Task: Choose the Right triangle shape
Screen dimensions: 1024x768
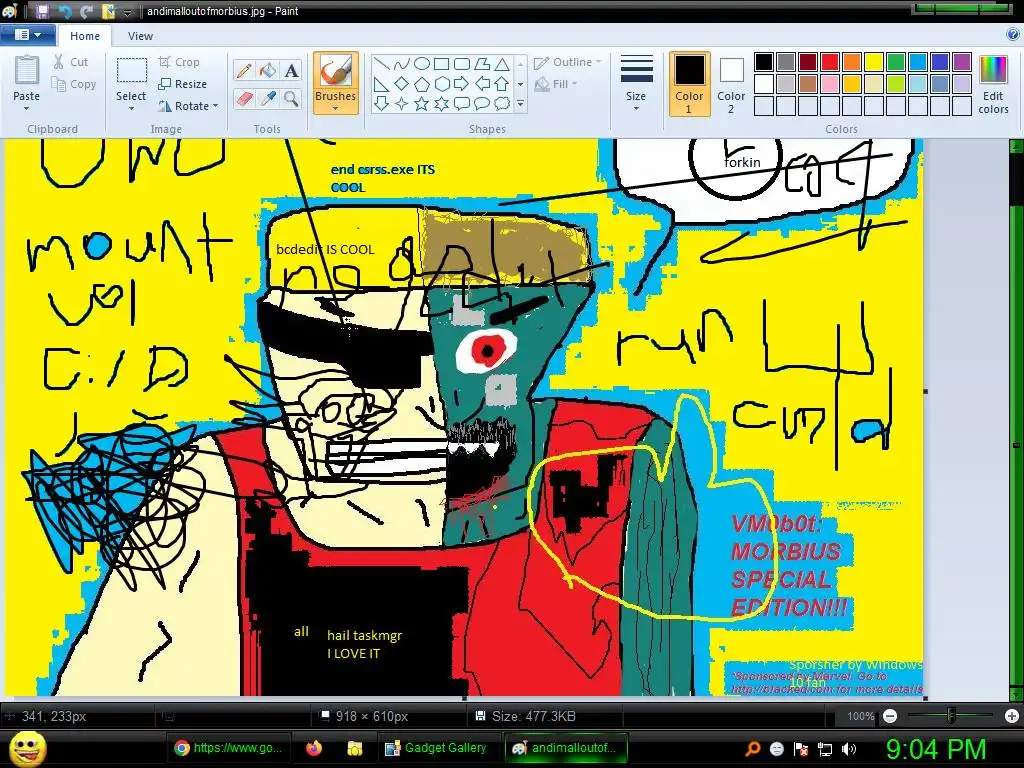Action: [382, 84]
